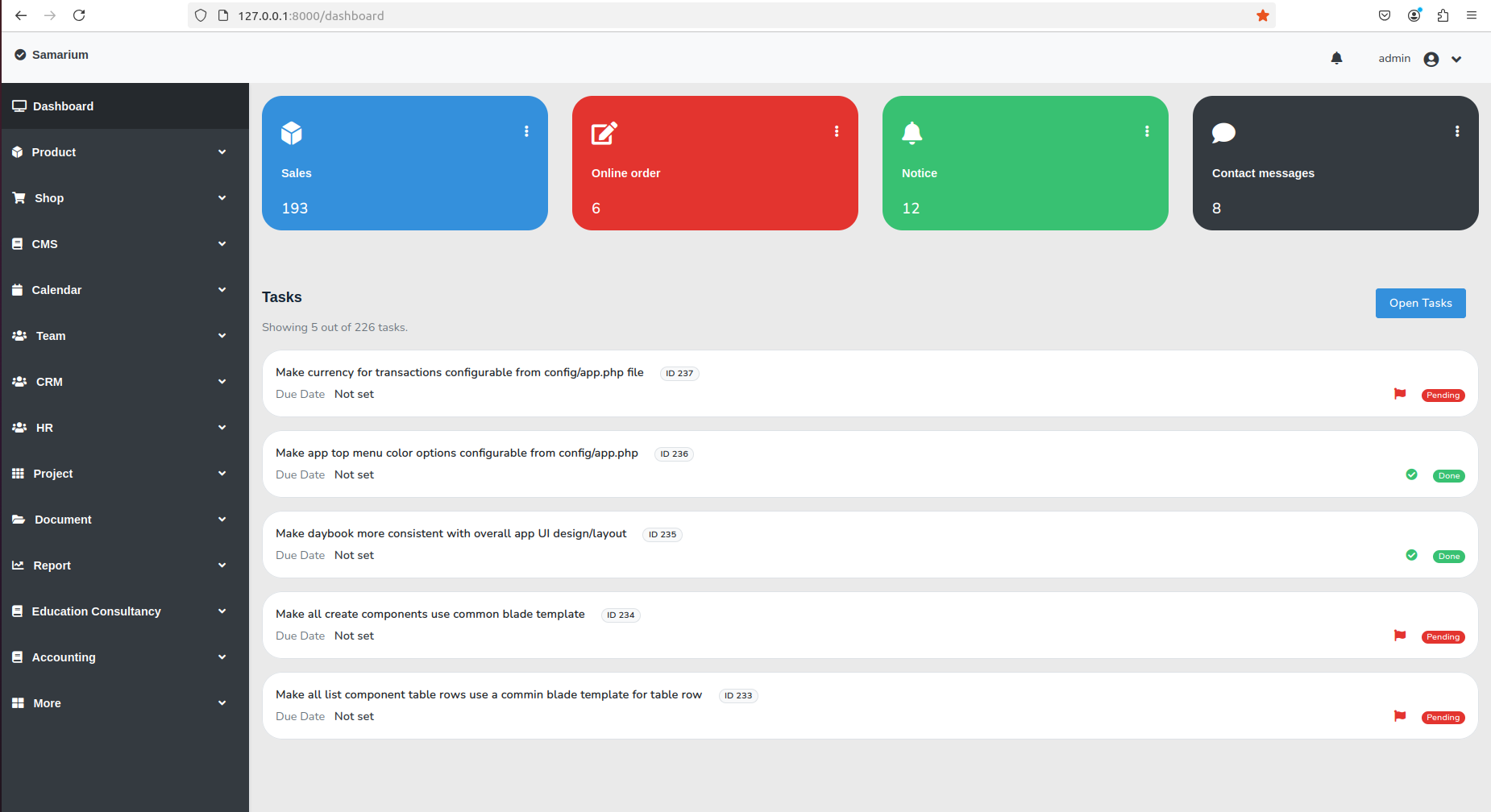Click the Document folder icon in sidebar
1491x812 pixels.
[x=19, y=520]
